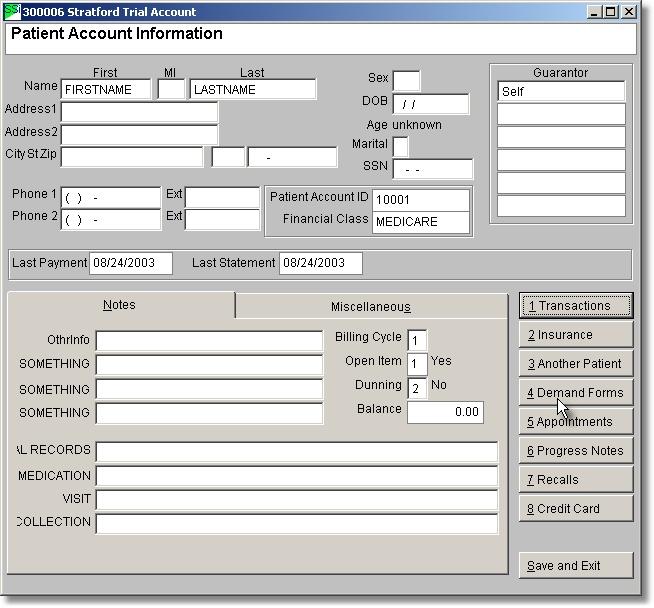Screen dimensions: 654x608
Task: Click the Phone 2 Ext field
Action: point(222,219)
